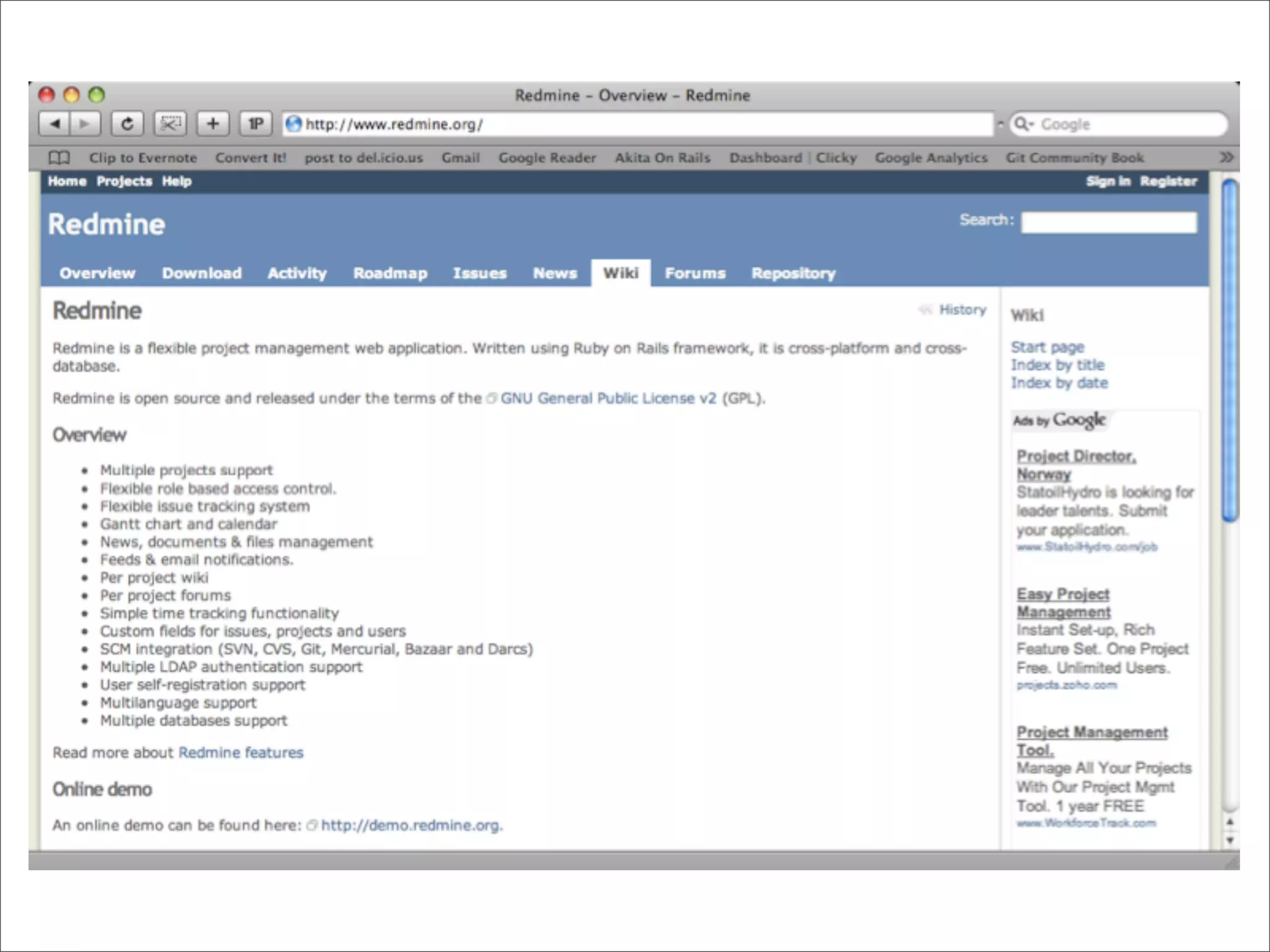The height and width of the screenshot is (952, 1270).
Task: Click the Redmine Search input field
Action: [x=1109, y=223]
